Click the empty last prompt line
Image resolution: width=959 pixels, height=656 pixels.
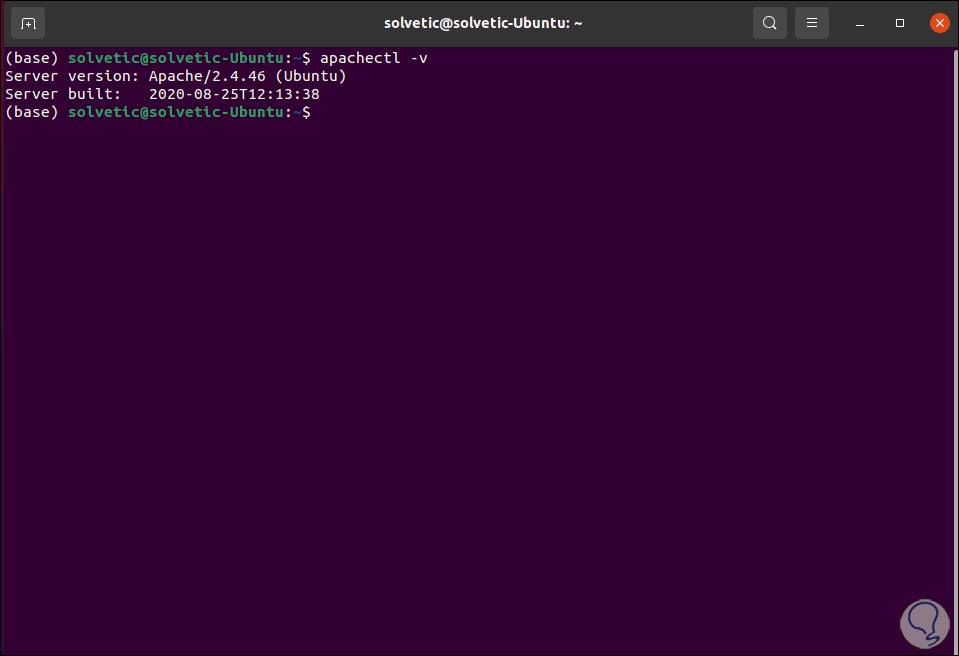click(x=158, y=112)
